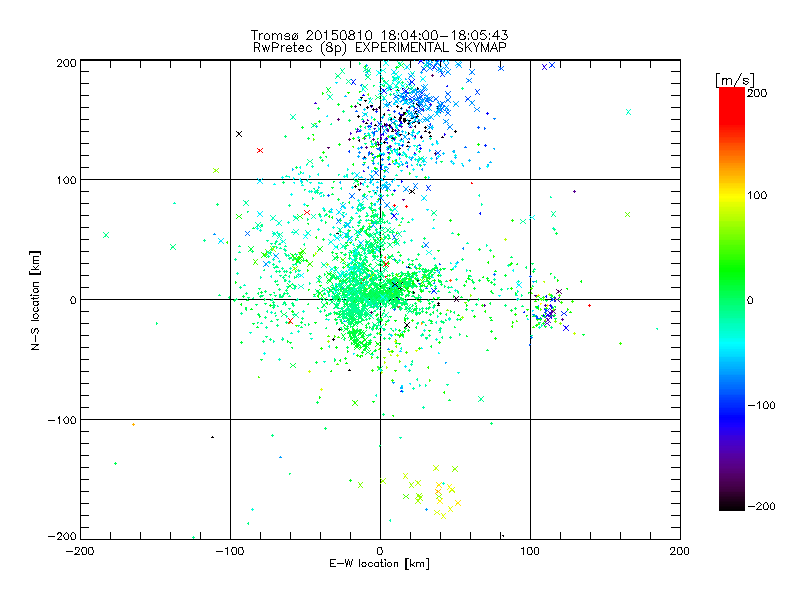This screenshot has height=600, width=800.
Task: Click the colorbar label '100'
Action: [757, 195]
